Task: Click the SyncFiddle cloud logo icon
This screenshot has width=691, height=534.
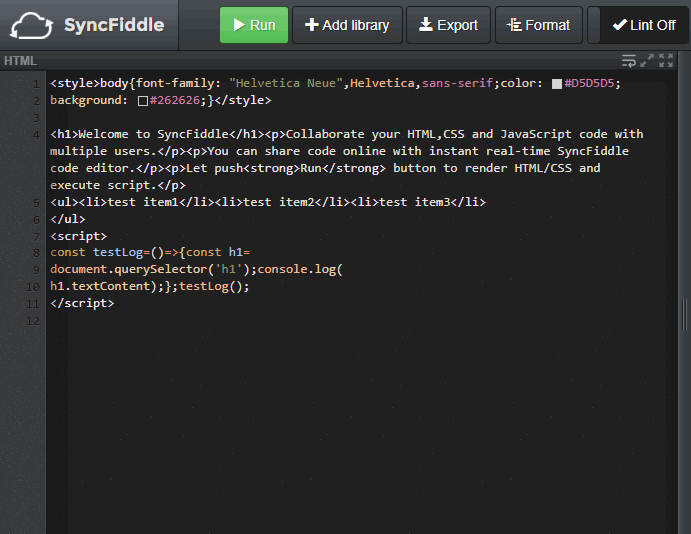Action: pyautogui.click(x=32, y=26)
